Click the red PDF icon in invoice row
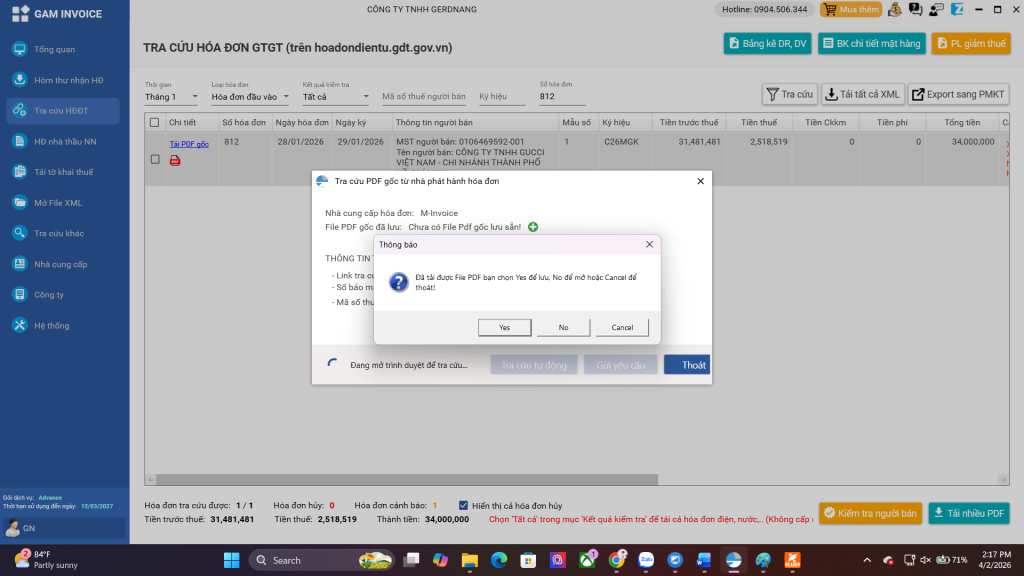The image size is (1024, 576). 175,160
